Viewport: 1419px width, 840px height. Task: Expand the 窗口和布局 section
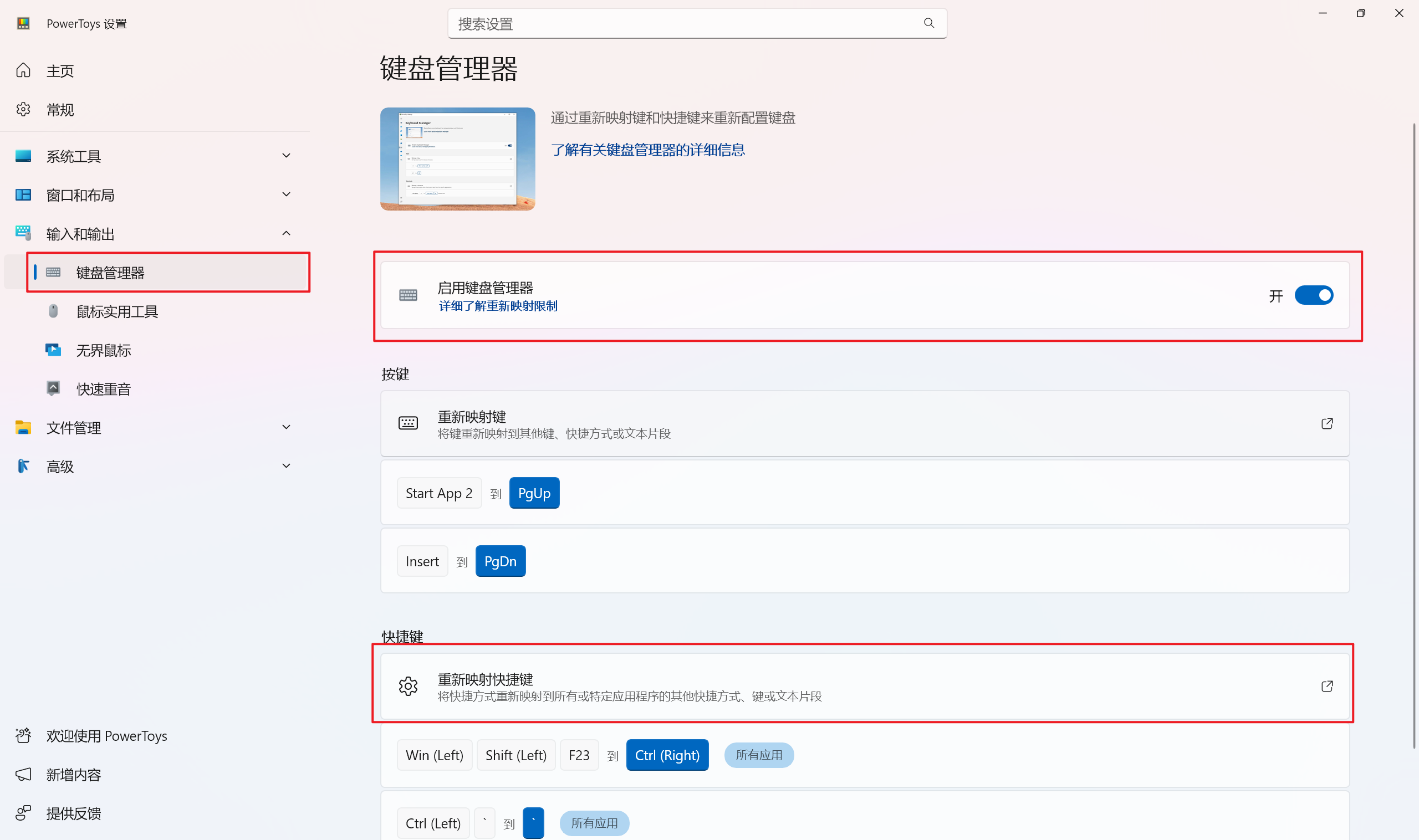286,194
